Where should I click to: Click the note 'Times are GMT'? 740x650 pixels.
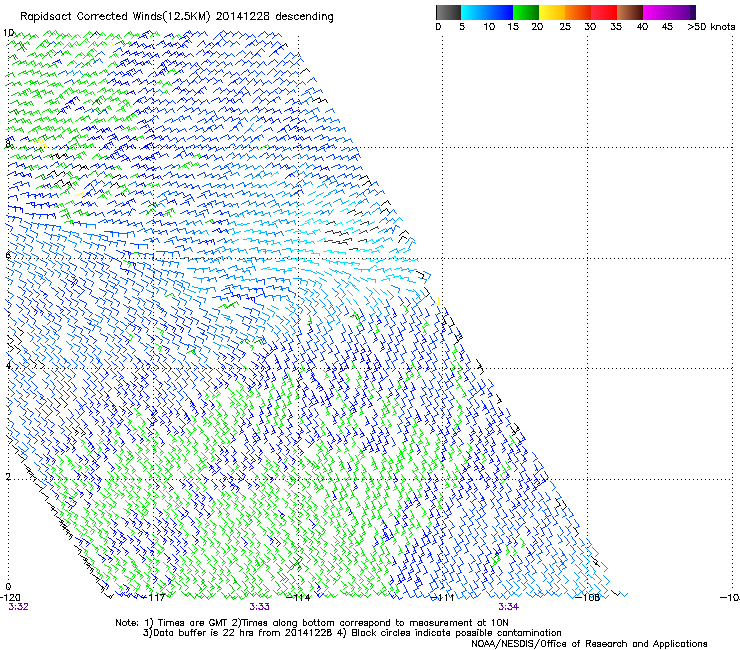point(192,623)
